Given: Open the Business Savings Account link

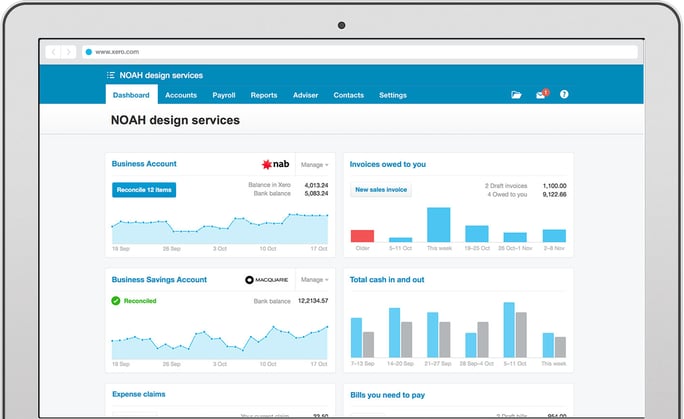Looking at the screenshot, I should point(159,280).
